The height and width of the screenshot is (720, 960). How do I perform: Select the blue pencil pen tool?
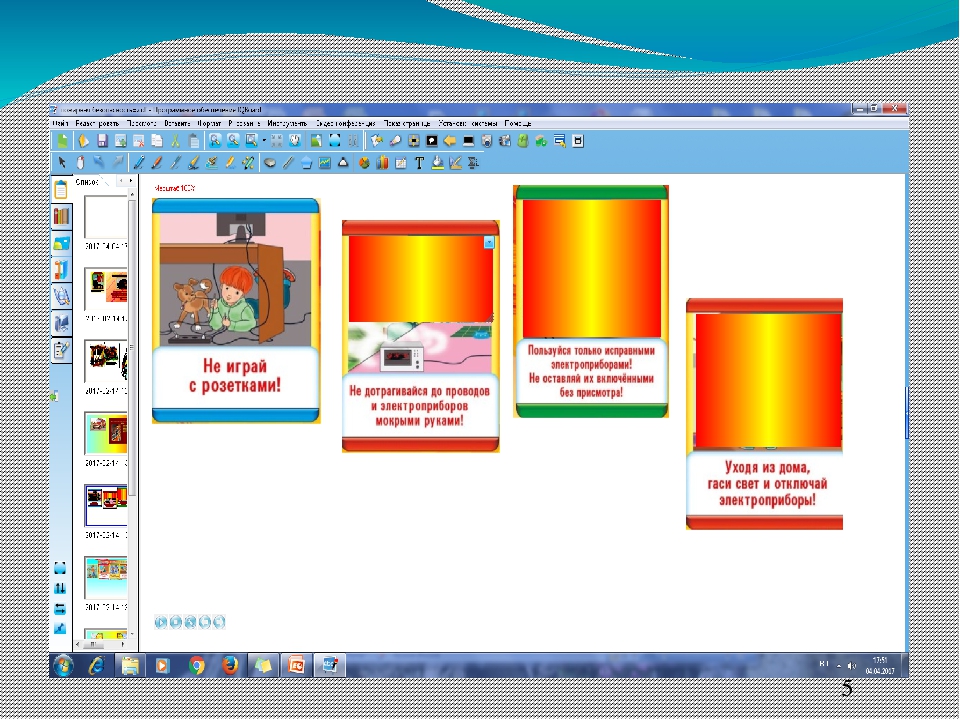coord(139,162)
